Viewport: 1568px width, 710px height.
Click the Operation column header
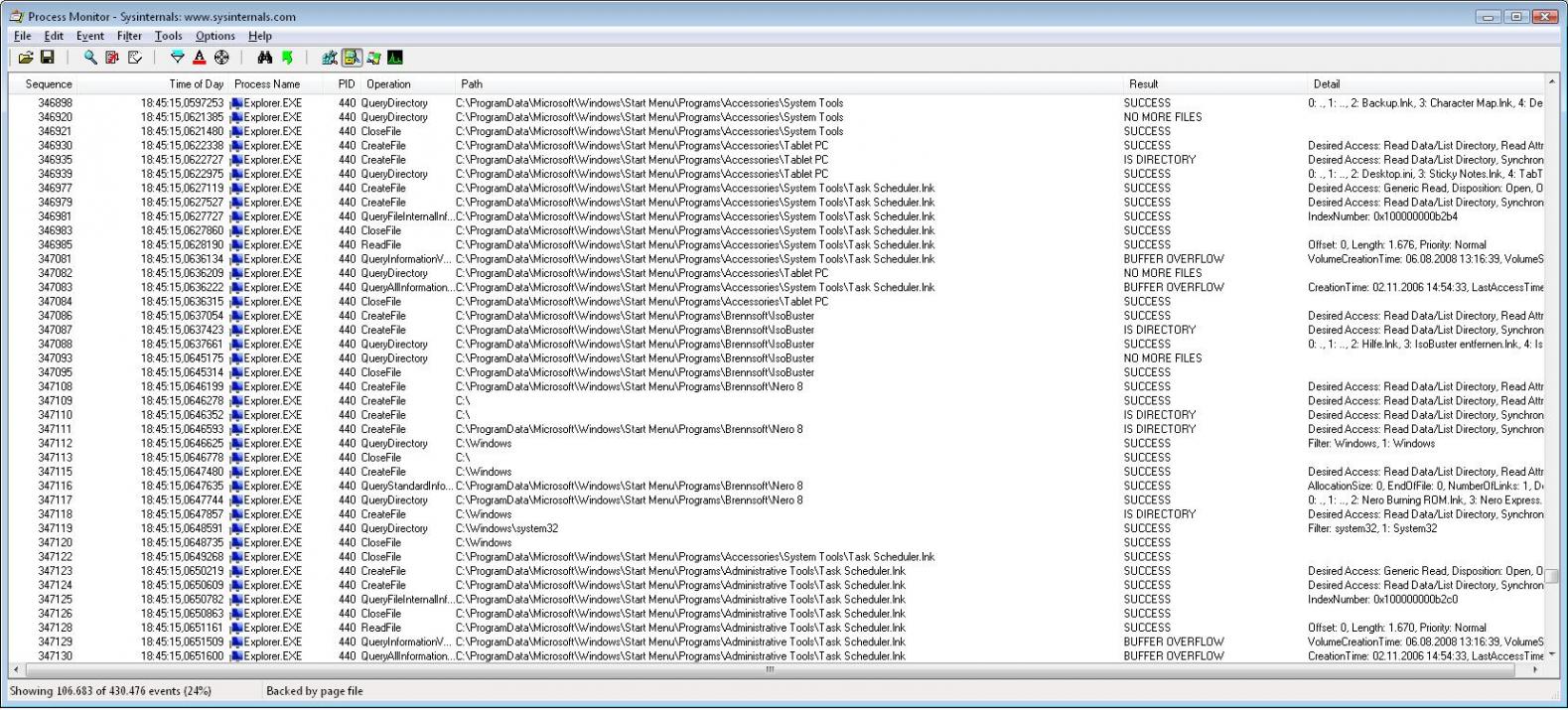coord(407,84)
